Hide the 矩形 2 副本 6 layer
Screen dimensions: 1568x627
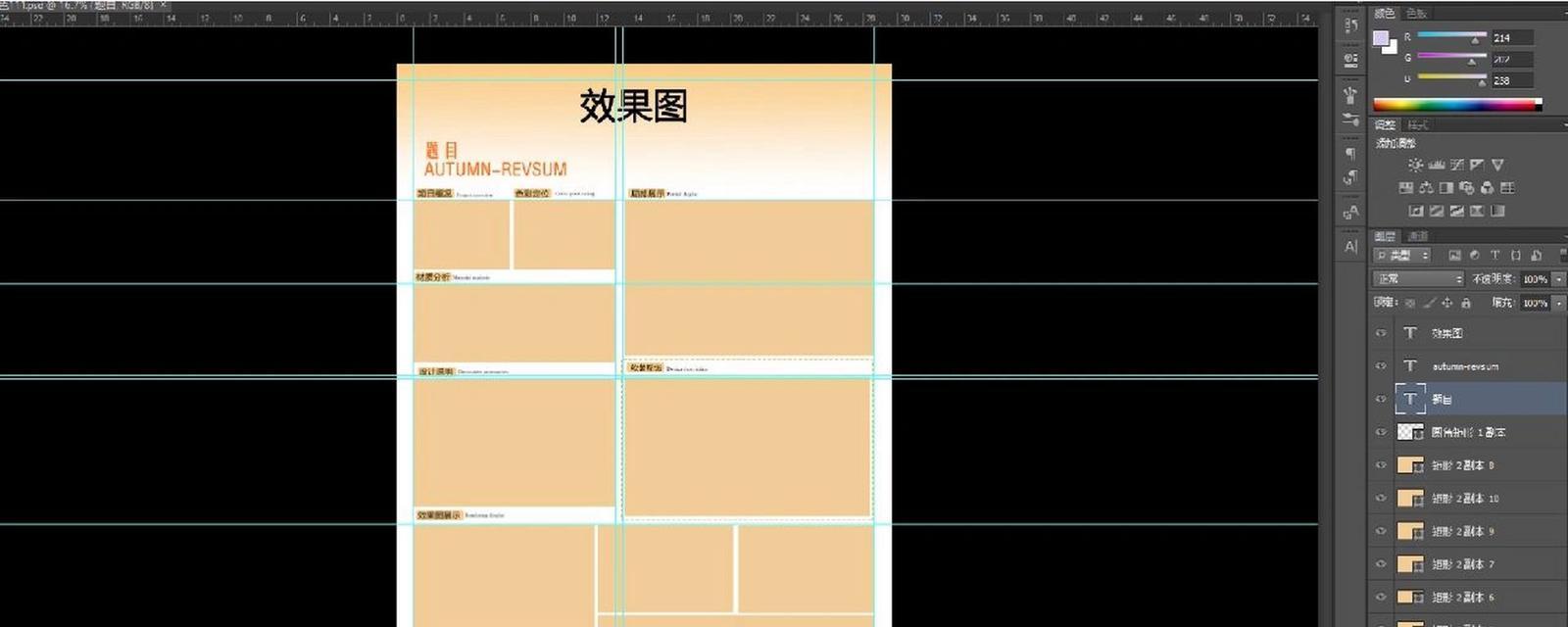pyautogui.click(x=1381, y=597)
